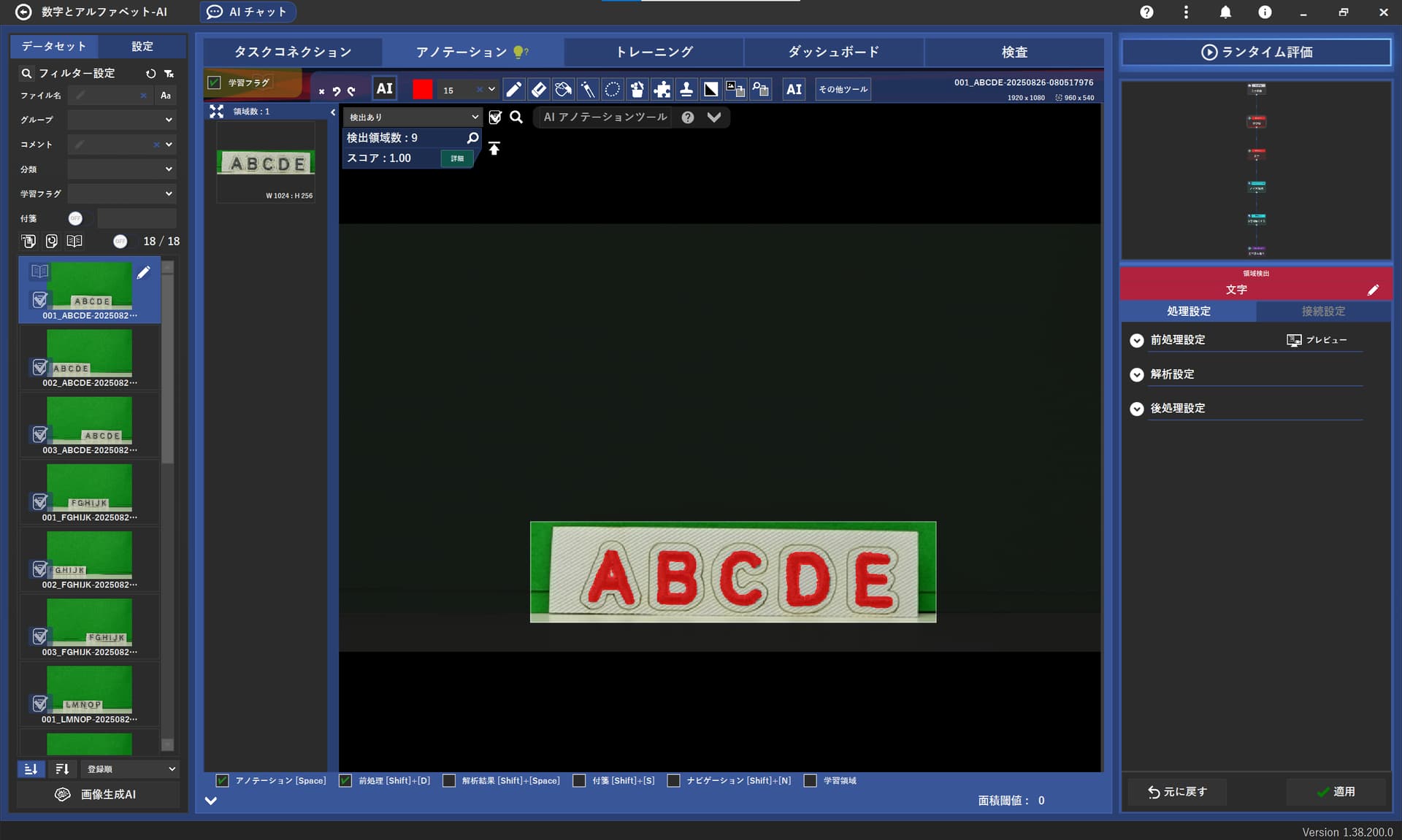Select the puzzle piece tool
The height and width of the screenshot is (840, 1402).
pyautogui.click(x=662, y=89)
